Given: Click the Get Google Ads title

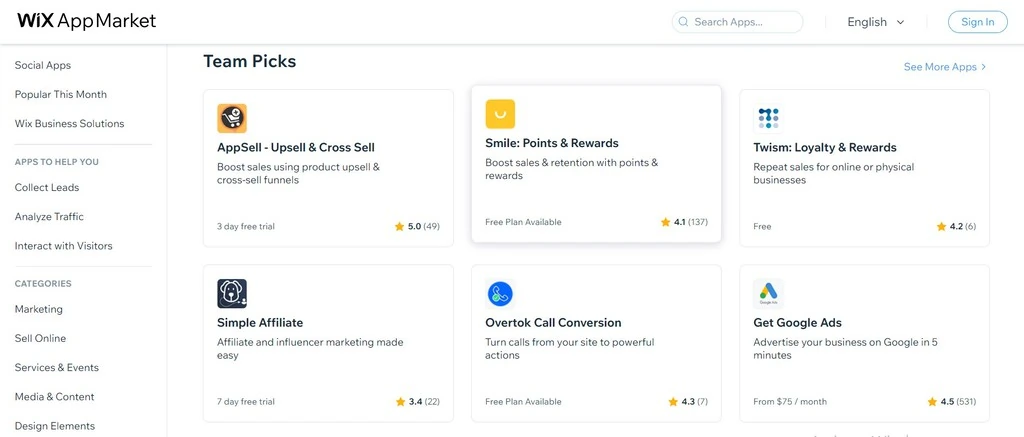Looking at the screenshot, I should coord(797,323).
